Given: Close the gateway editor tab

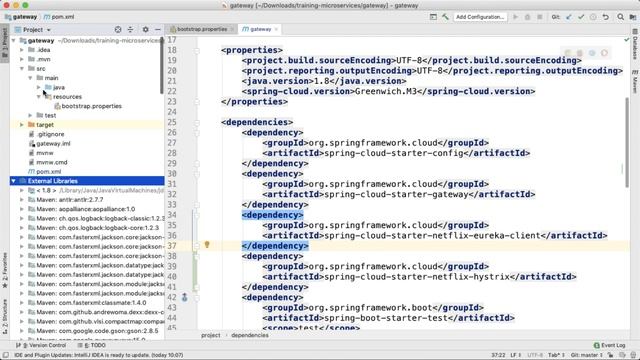Looking at the screenshot, I should [276, 29].
